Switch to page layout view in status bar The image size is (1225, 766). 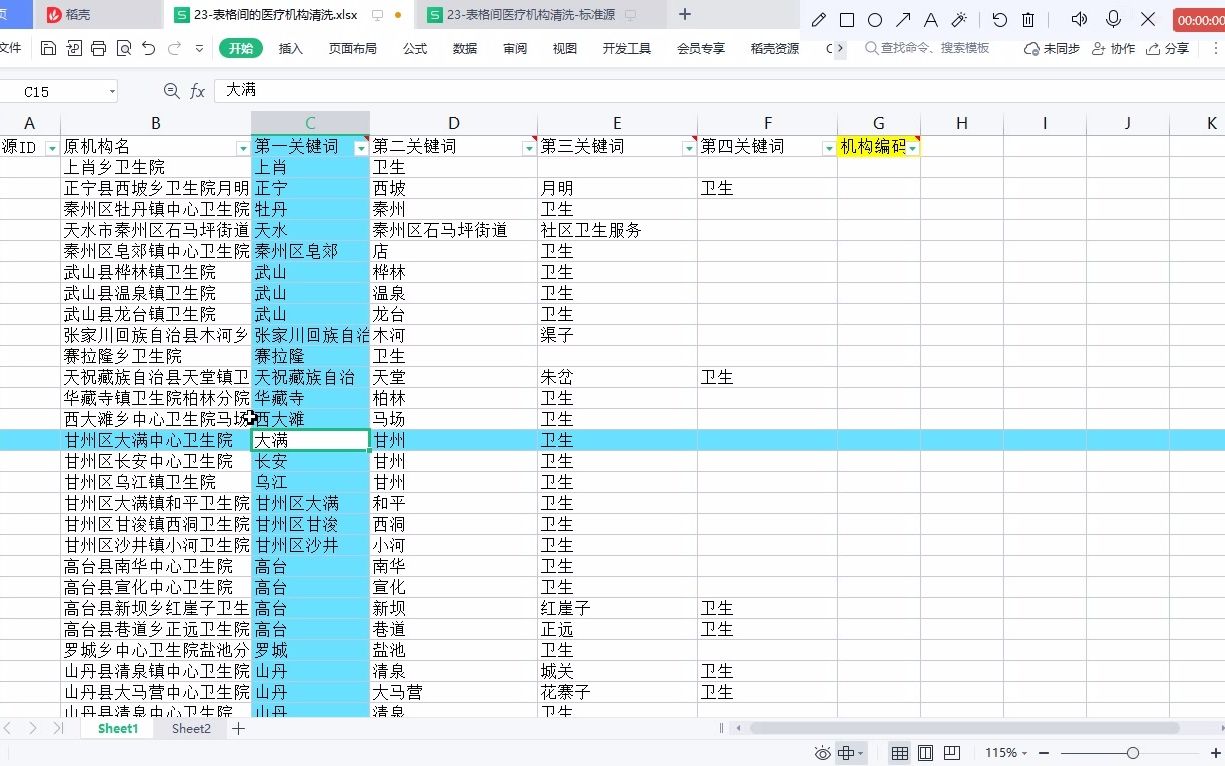pos(925,752)
